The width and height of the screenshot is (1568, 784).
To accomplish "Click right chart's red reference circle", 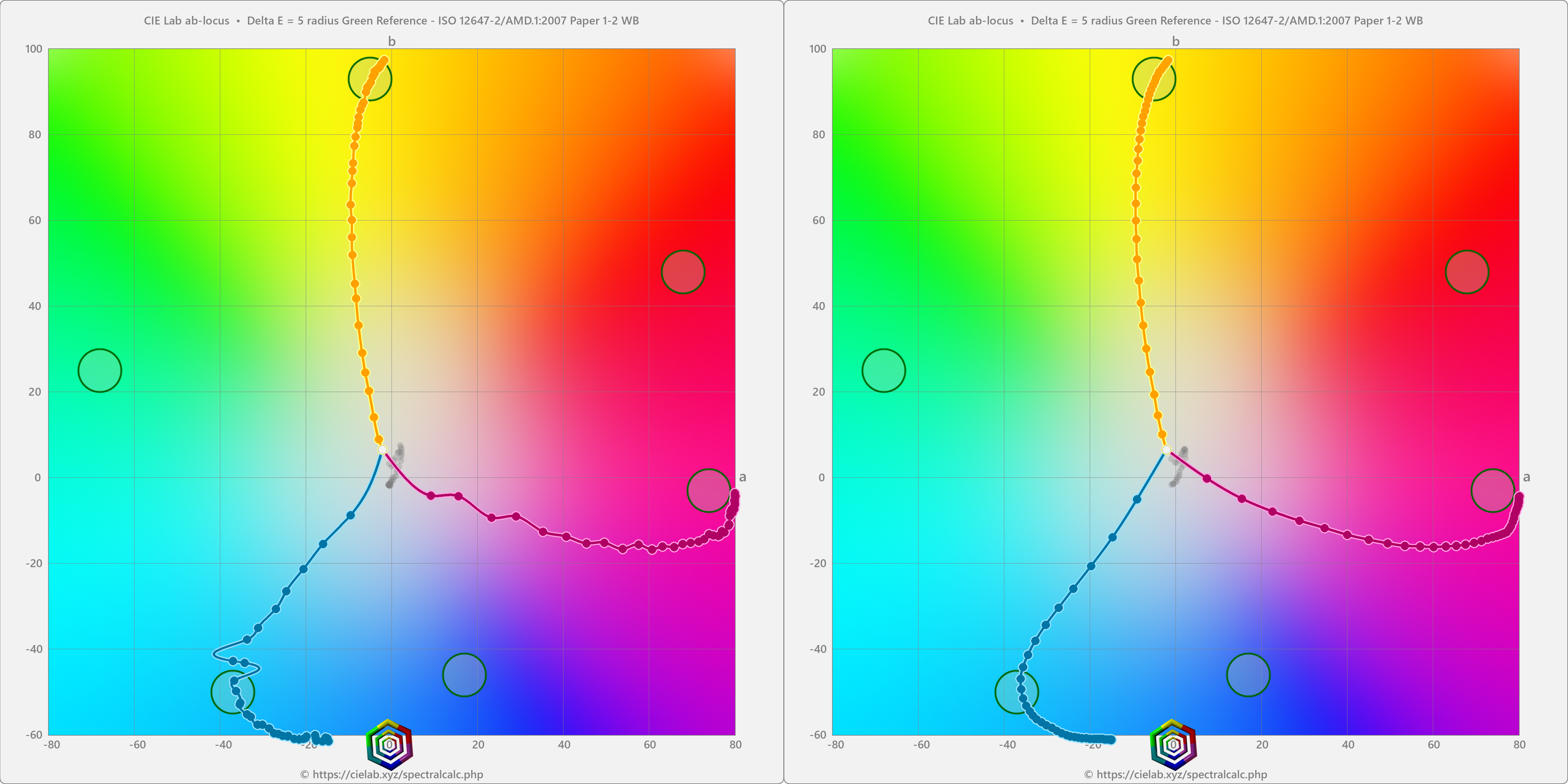I will point(1467,272).
